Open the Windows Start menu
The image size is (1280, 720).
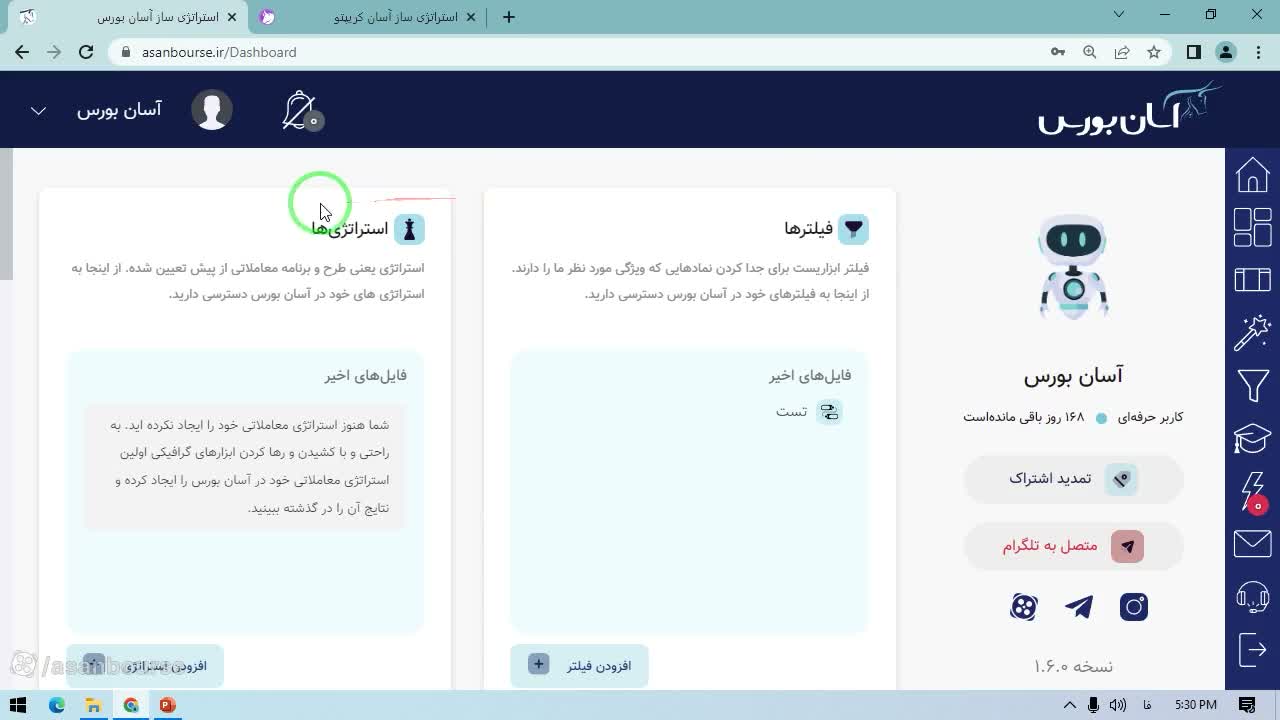tap(18, 705)
